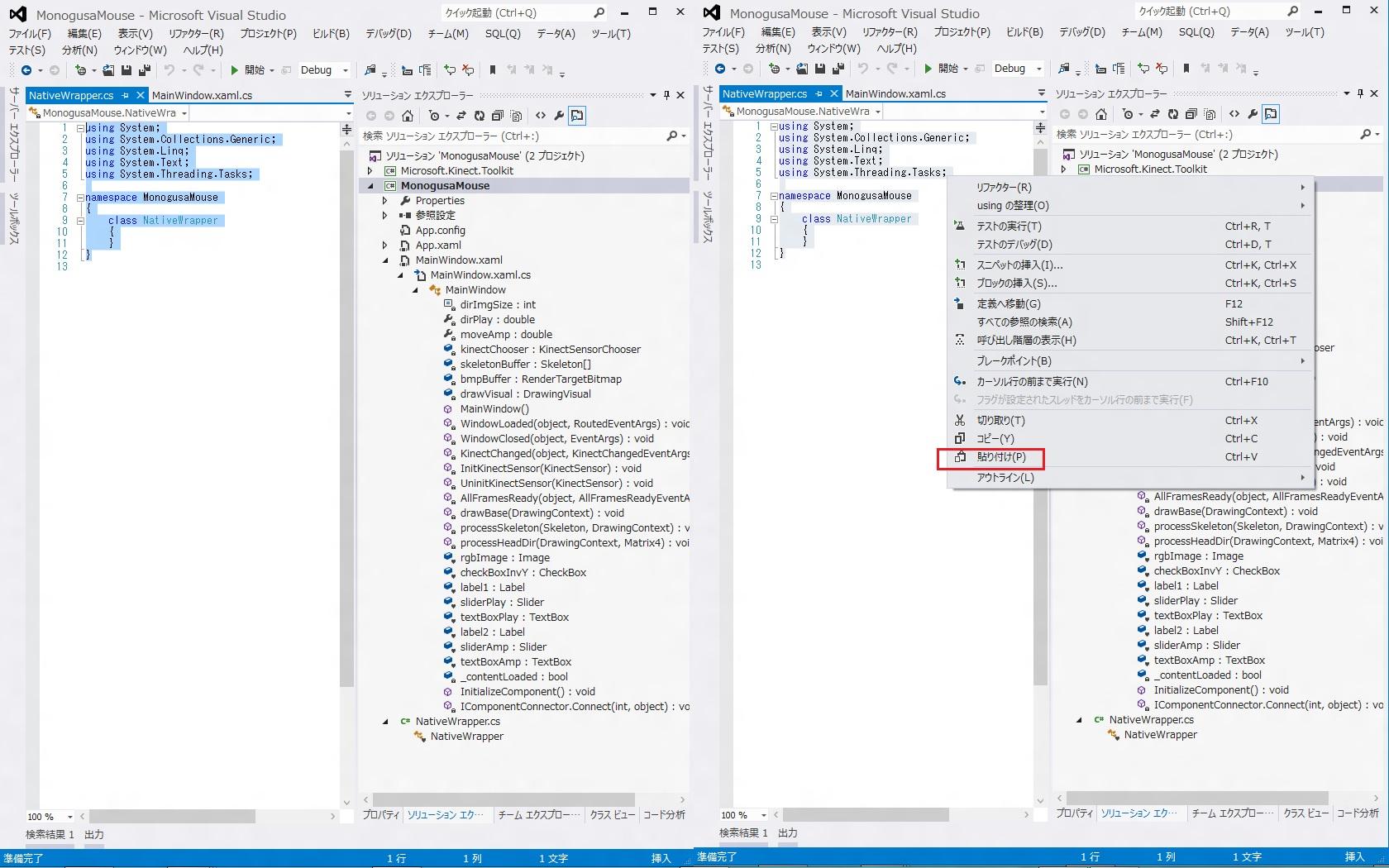Collapse all nodes in right Solution Explorer
This screenshot has height=868, width=1389.
pyautogui.click(x=1191, y=114)
